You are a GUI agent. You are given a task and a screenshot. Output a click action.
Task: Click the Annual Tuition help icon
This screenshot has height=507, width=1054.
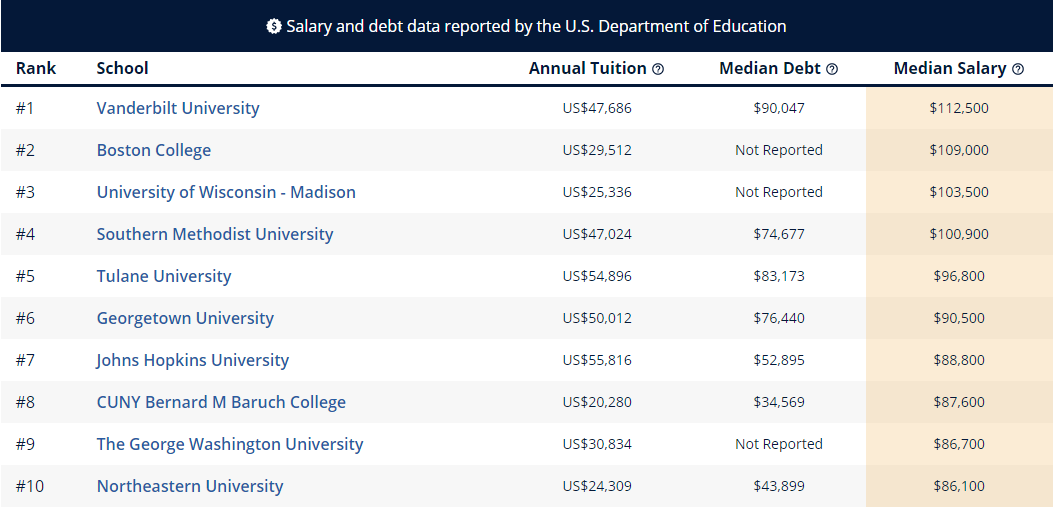658,69
